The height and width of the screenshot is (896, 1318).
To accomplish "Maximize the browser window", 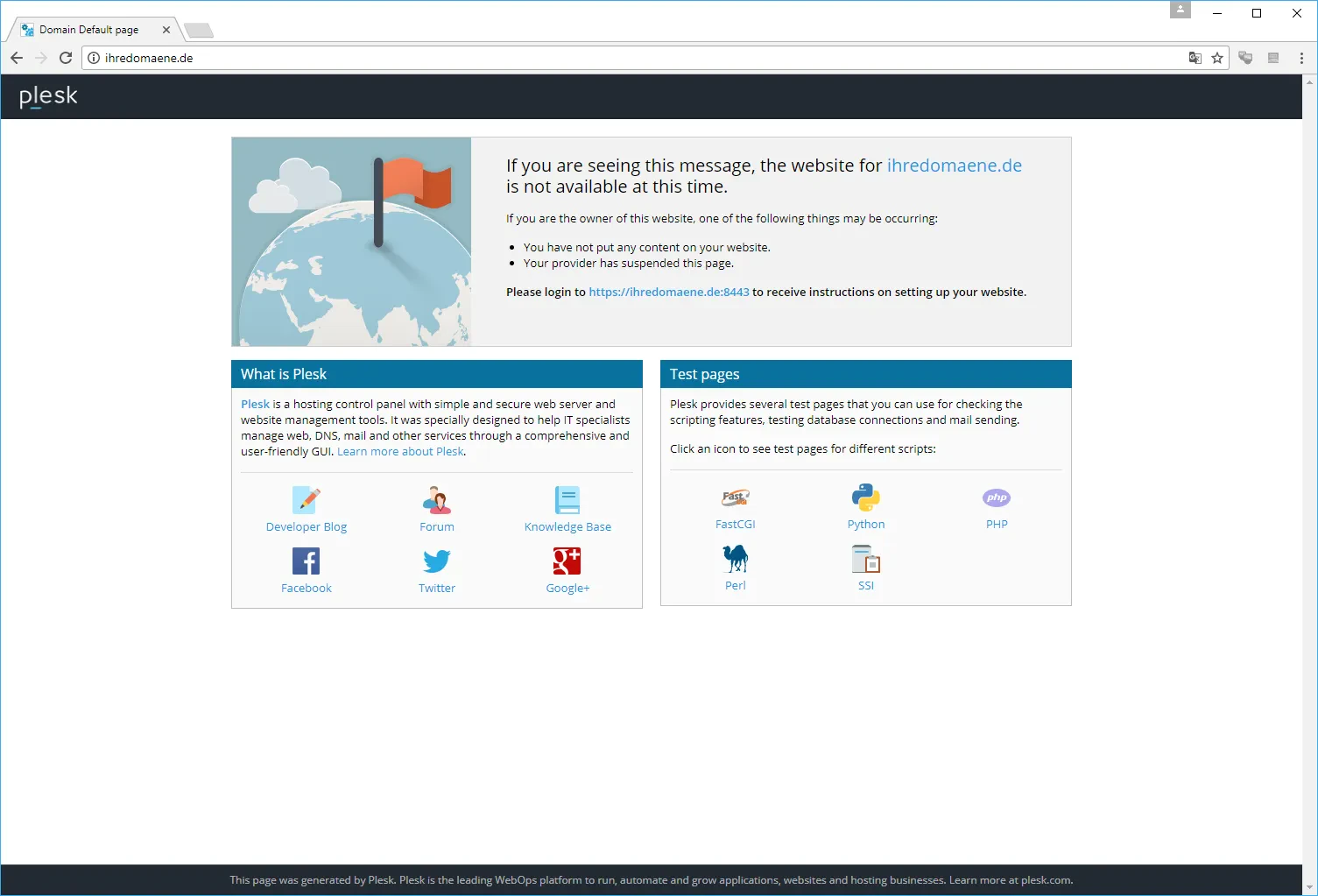I will pos(1257,13).
